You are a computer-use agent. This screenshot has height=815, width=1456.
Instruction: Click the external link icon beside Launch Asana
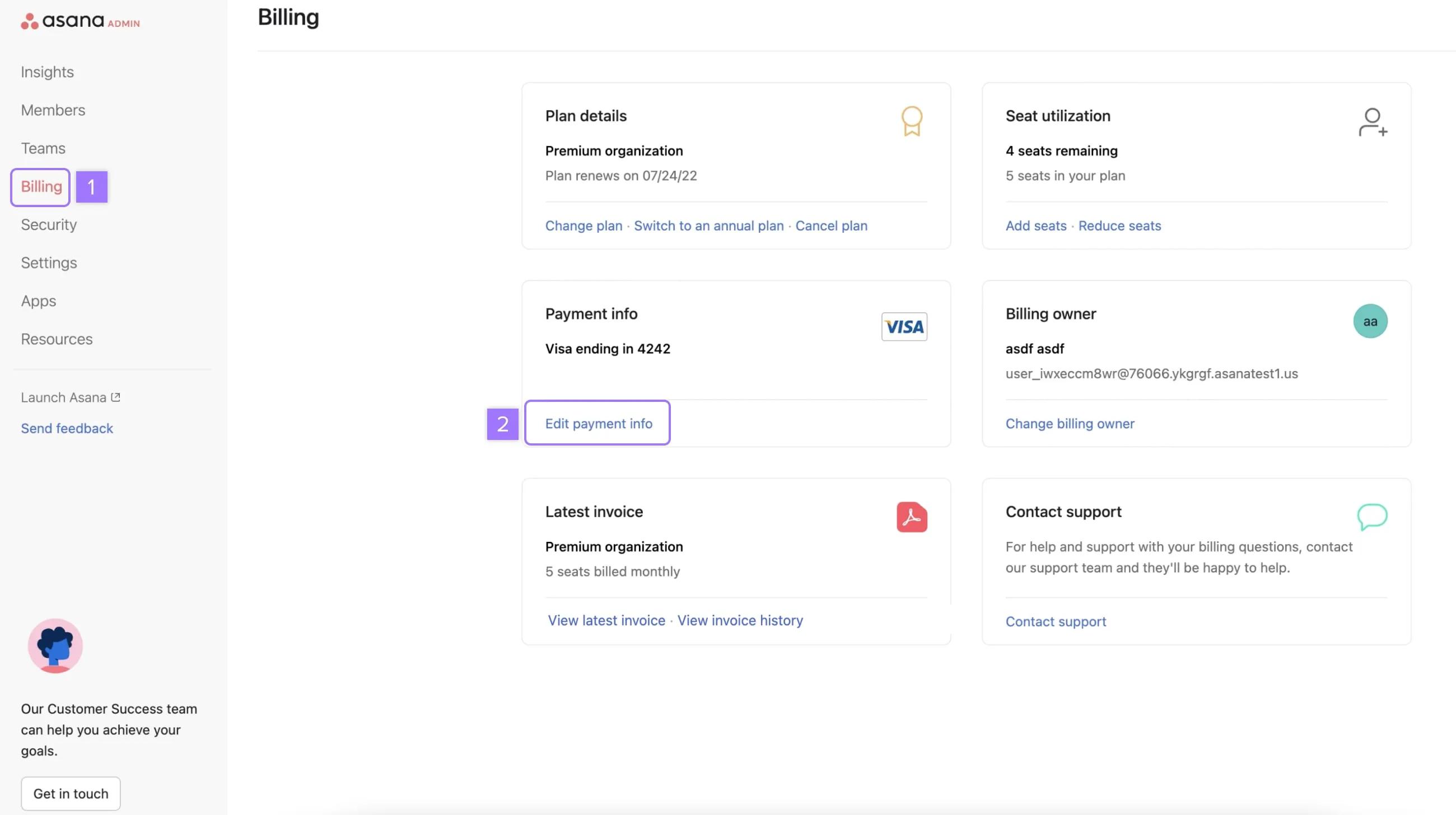pyautogui.click(x=115, y=396)
